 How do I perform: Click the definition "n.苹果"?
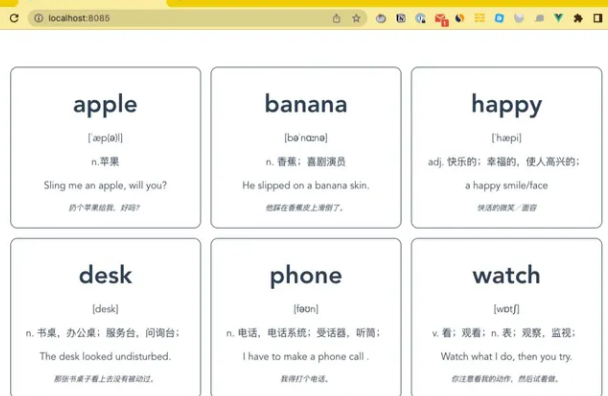click(x=105, y=162)
